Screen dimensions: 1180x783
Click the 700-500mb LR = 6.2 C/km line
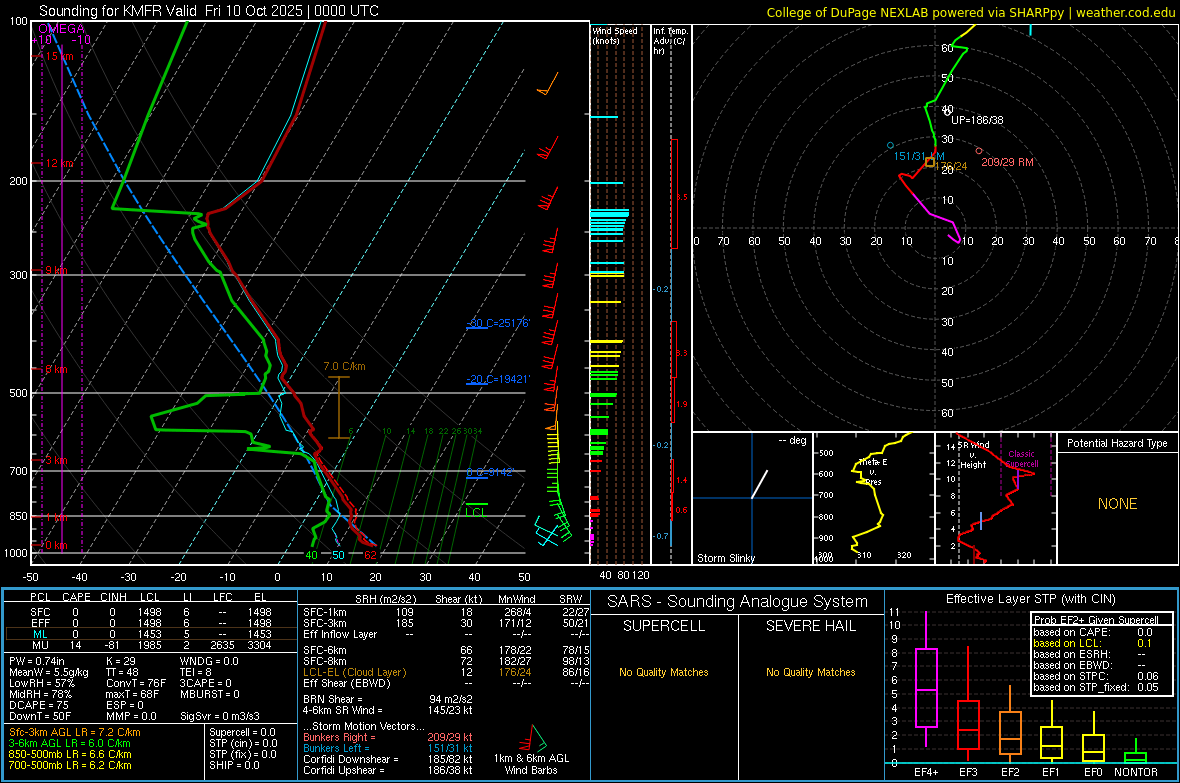point(70,765)
